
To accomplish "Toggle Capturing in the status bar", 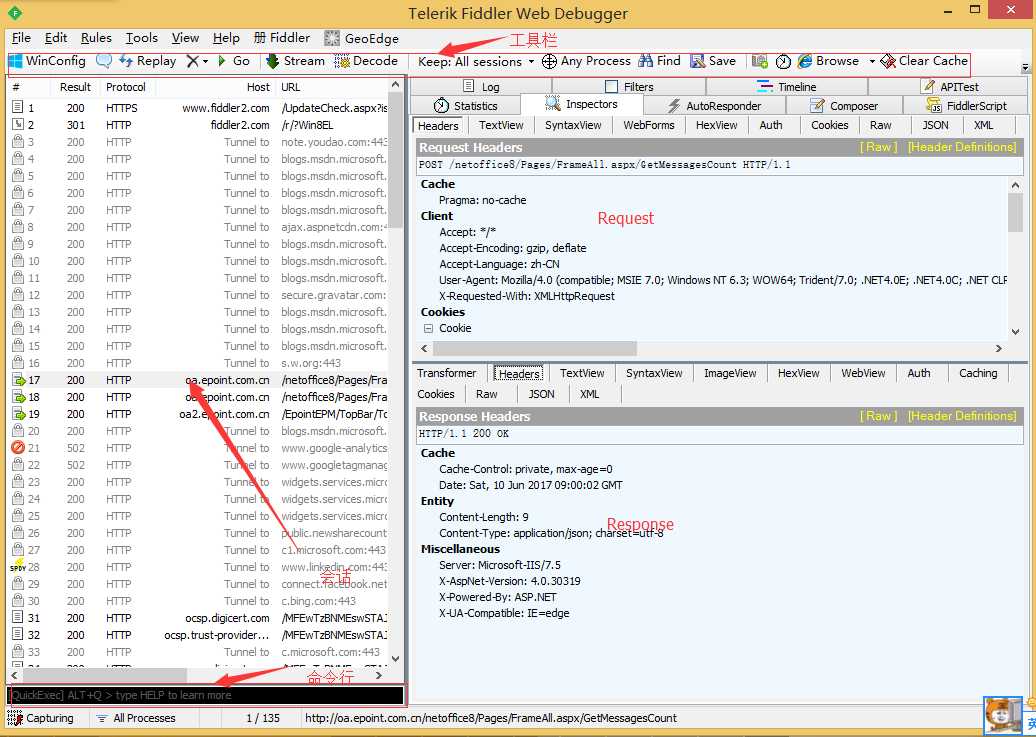I will [x=41, y=718].
